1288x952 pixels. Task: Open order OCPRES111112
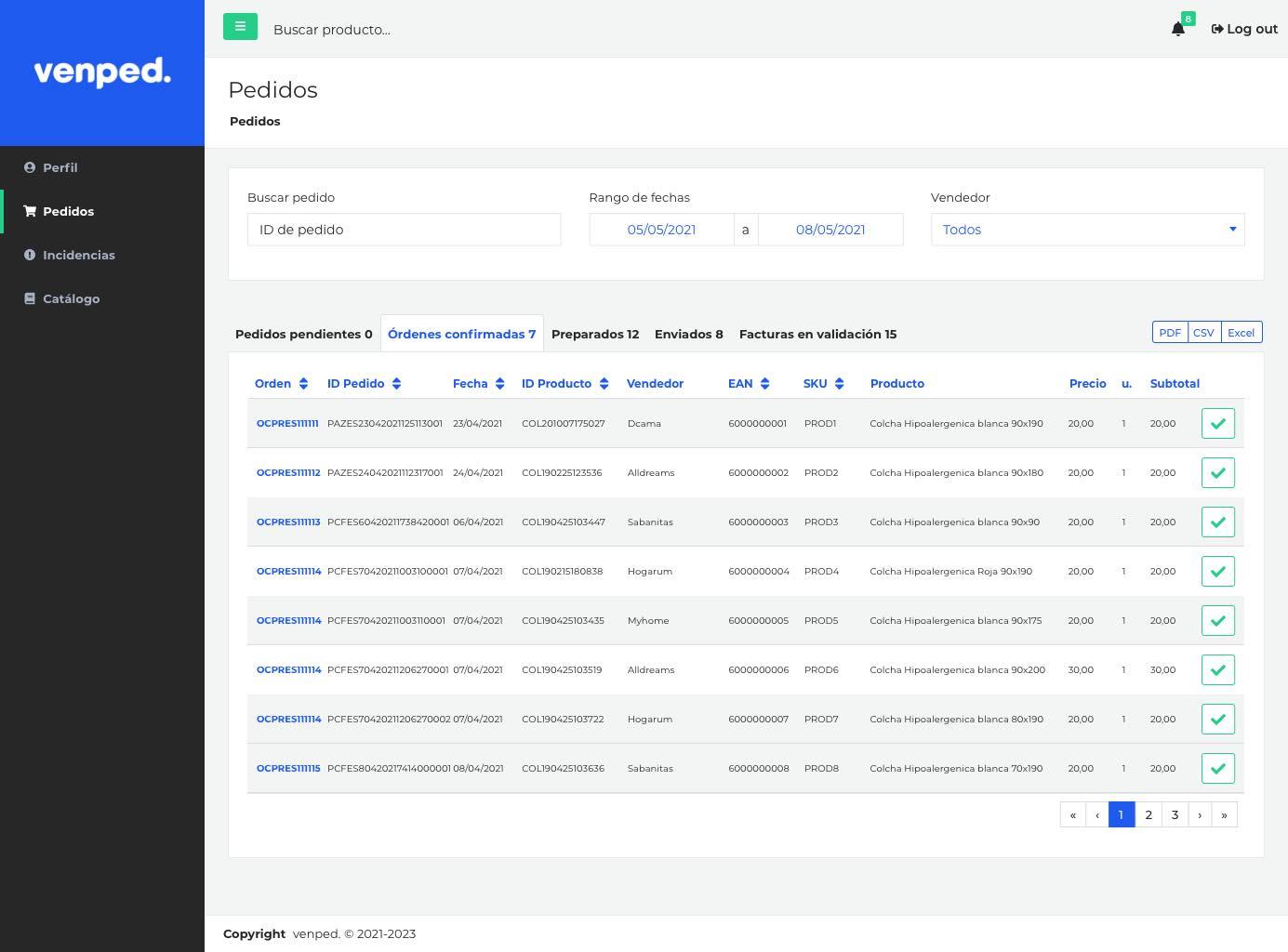[288, 472]
